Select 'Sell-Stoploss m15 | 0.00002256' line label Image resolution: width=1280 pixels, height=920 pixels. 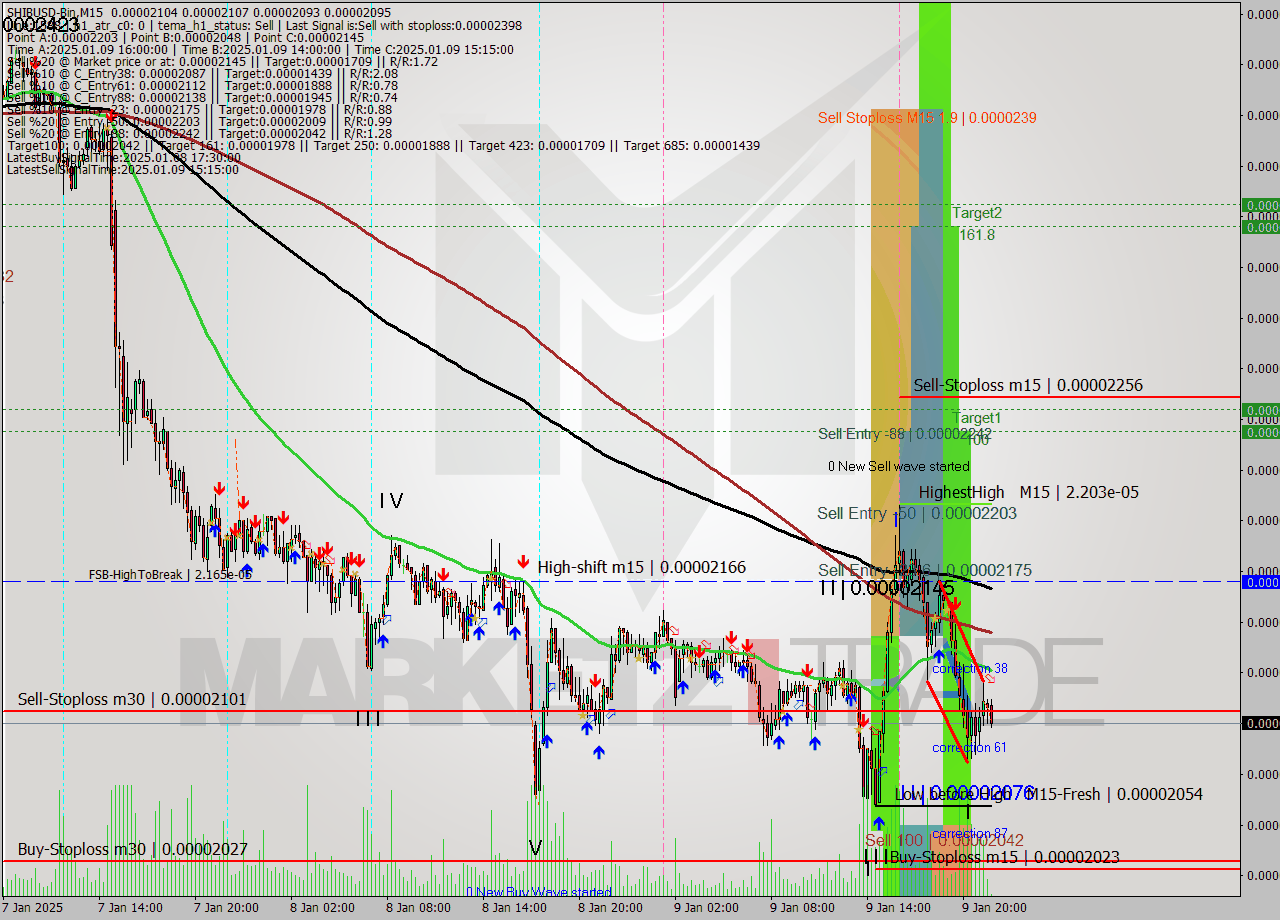(x=1028, y=385)
